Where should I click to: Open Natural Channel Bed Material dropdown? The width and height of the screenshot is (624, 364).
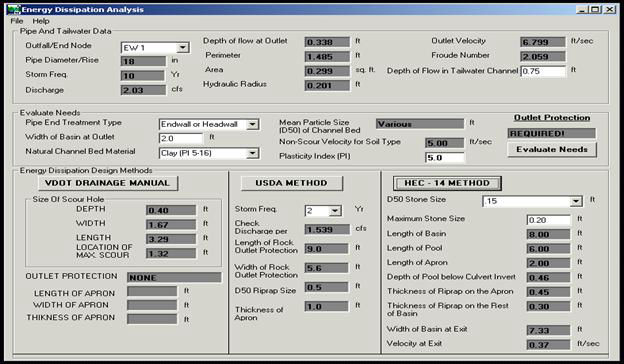pyautogui.click(x=252, y=153)
